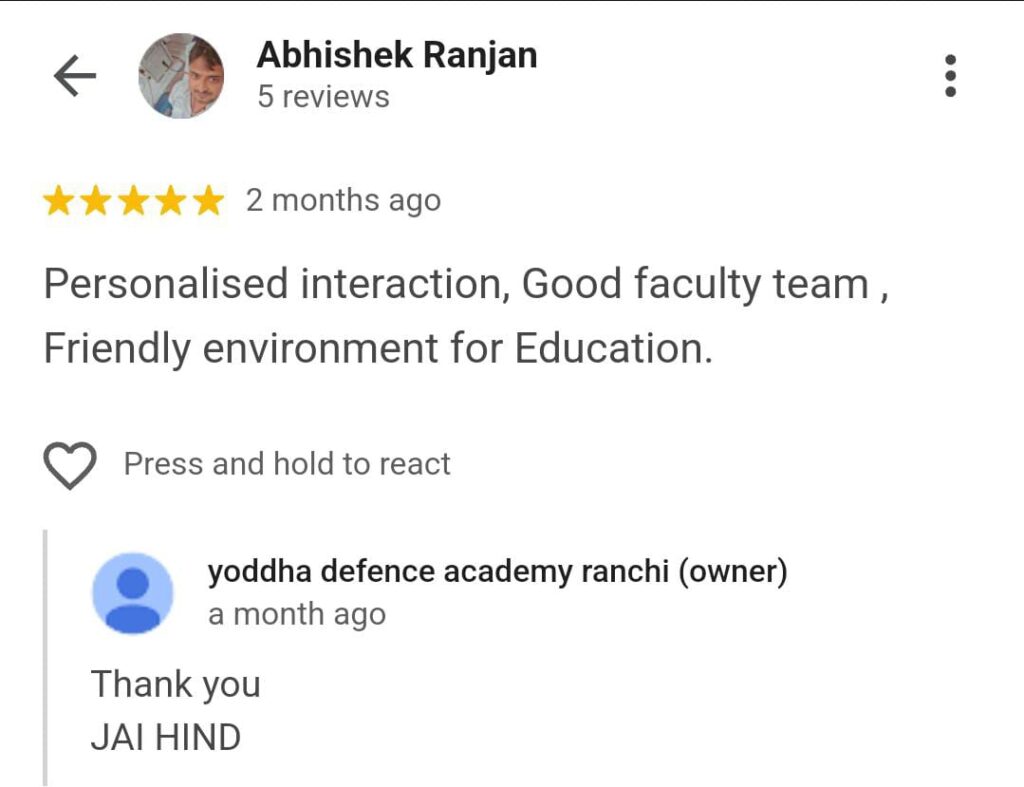Click the "Friendly environment for Education" line
This screenshot has height=787, width=1024.
(378, 349)
